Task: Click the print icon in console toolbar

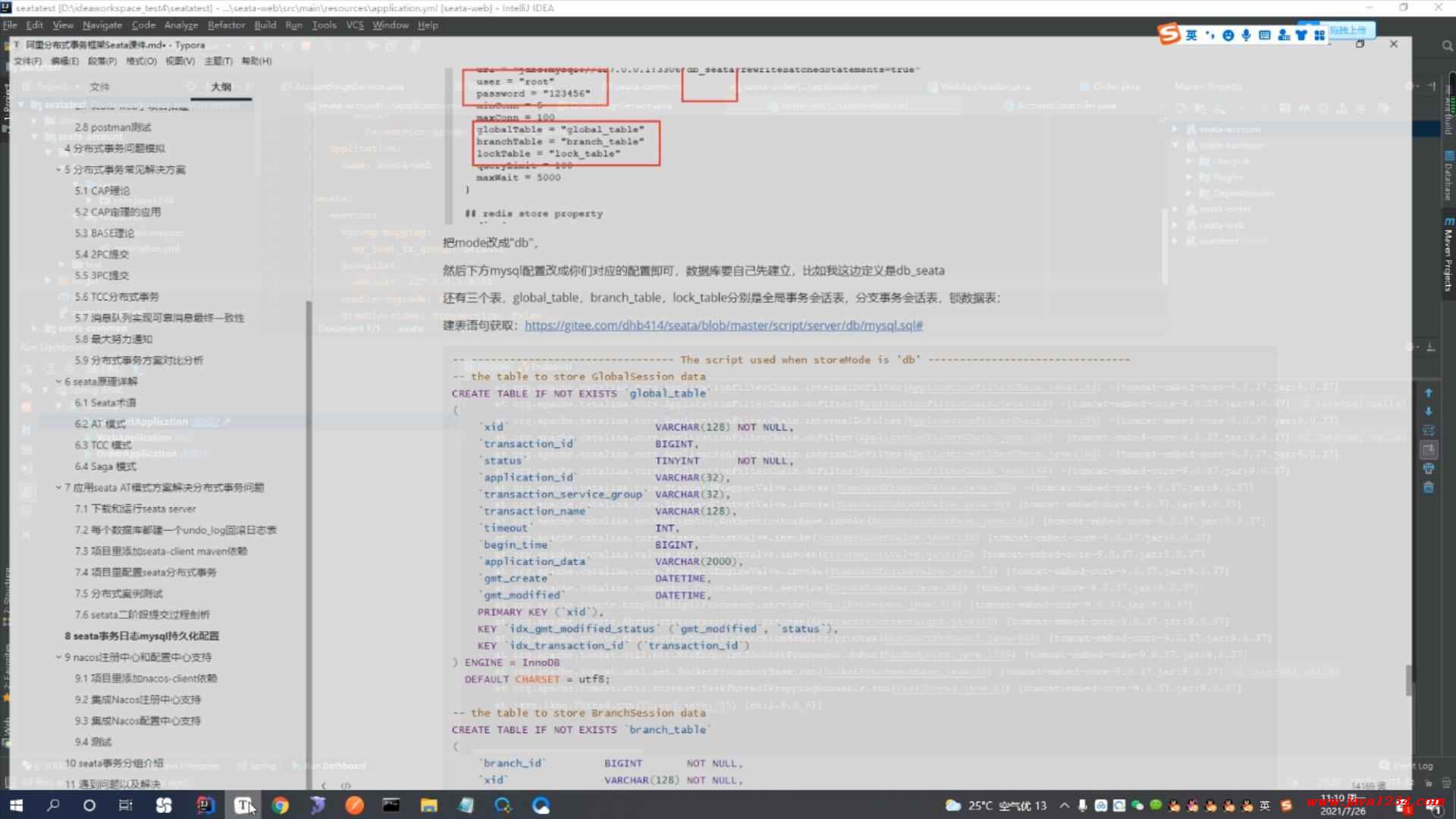Action: pos(1429,469)
